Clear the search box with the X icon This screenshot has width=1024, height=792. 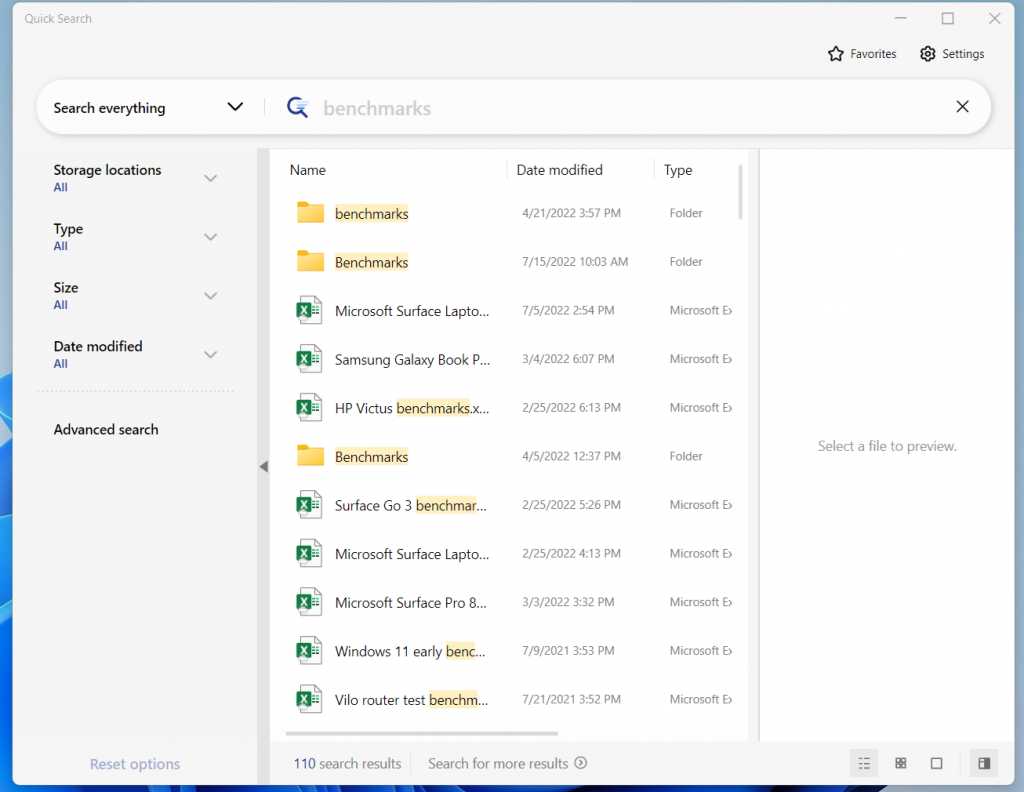(x=962, y=106)
